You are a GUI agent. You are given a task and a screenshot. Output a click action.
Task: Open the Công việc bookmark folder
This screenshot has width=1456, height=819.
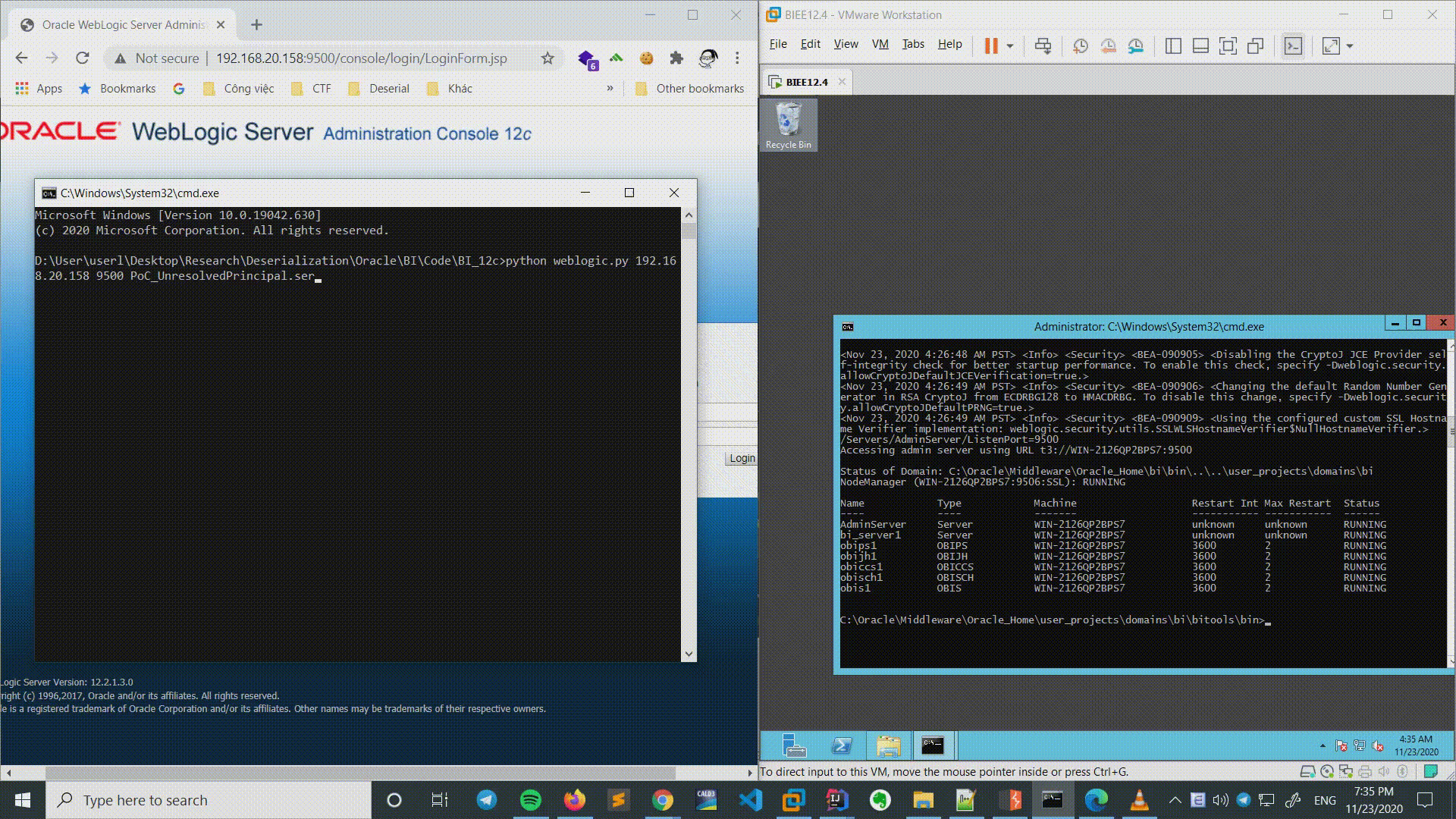[238, 89]
